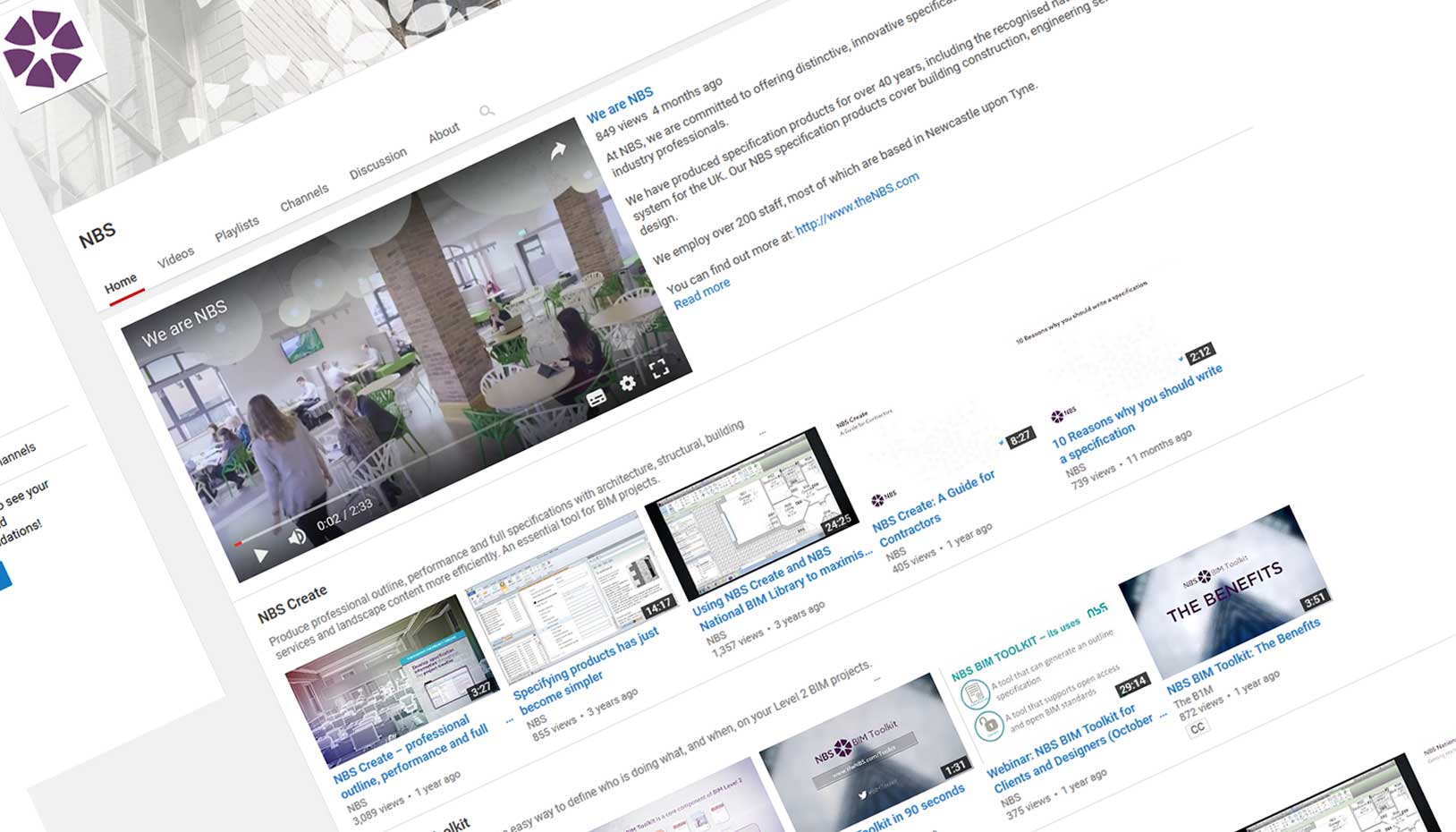Select the Channels tab
The width and height of the screenshot is (1456, 832).
(304, 198)
